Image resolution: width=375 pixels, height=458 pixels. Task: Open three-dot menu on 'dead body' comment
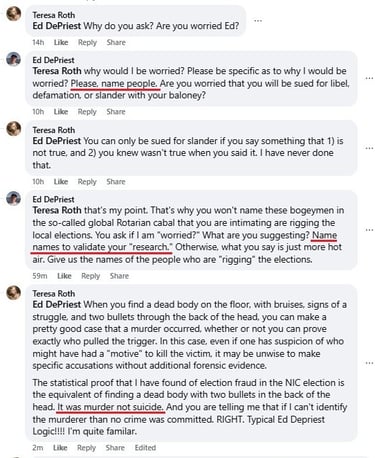click(369, 363)
